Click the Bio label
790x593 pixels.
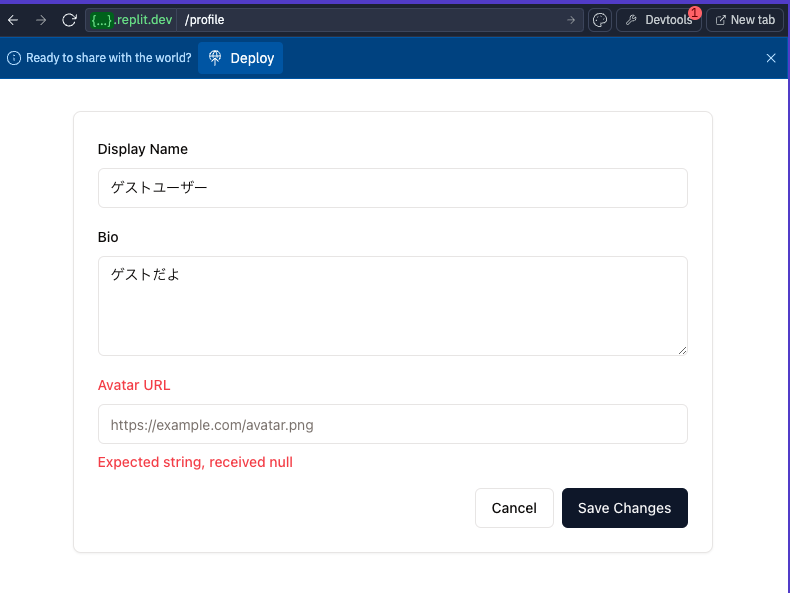tap(108, 237)
